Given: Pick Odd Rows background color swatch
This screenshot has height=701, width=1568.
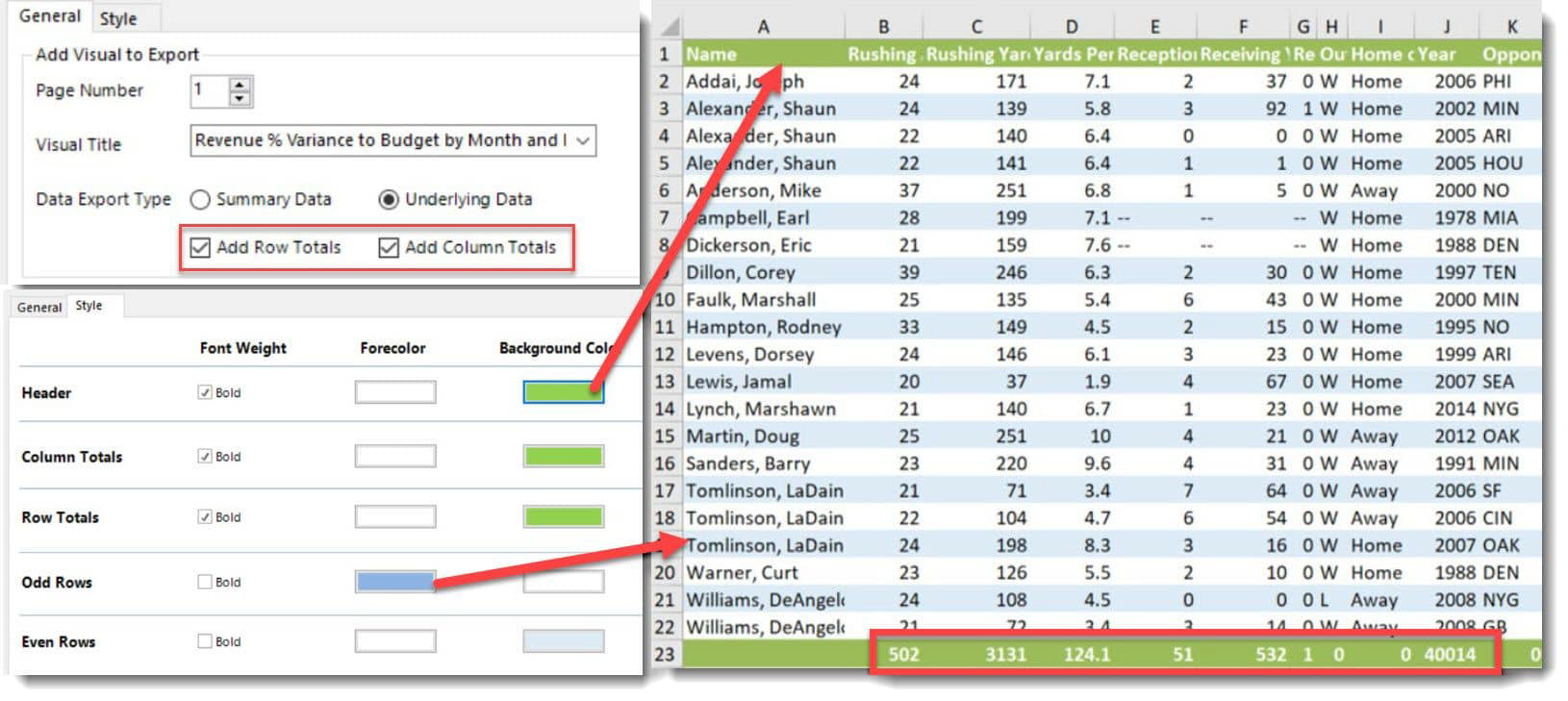Looking at the screenshot, I should point(564,582).
